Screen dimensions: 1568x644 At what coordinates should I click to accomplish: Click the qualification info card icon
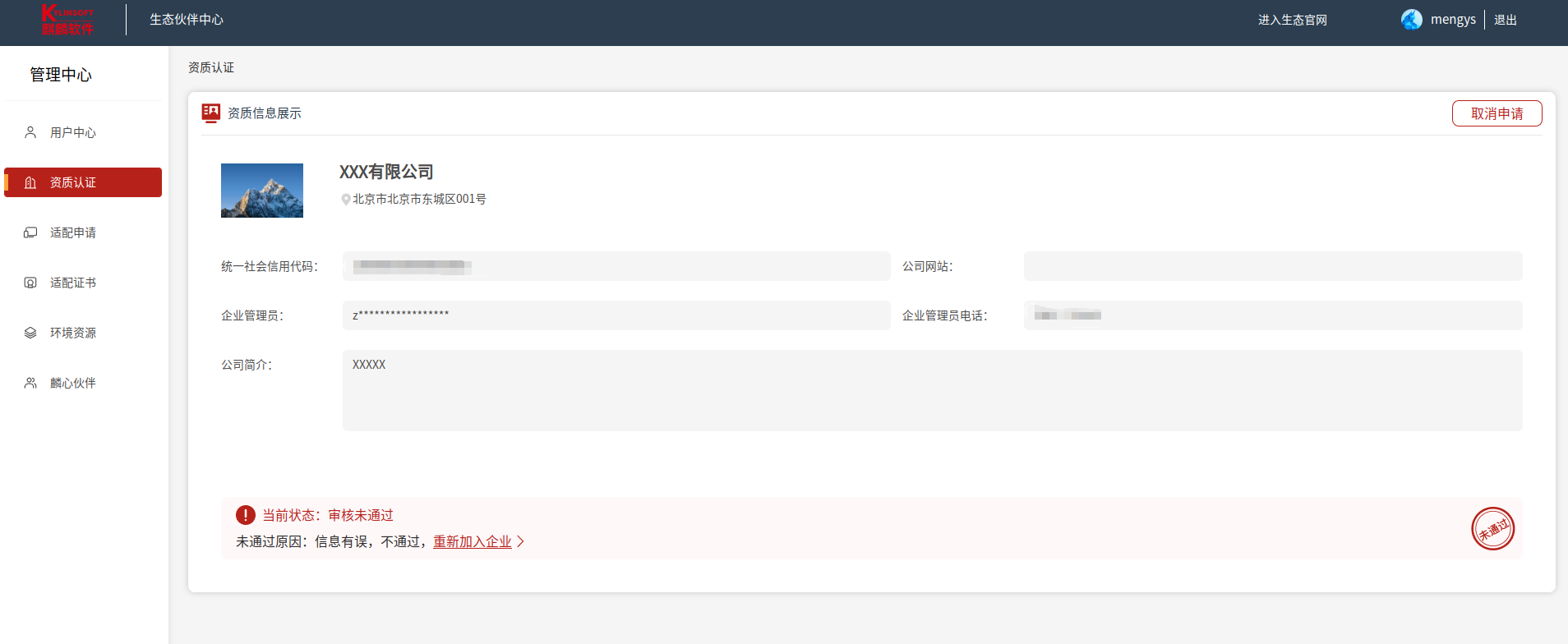[211, 113]
